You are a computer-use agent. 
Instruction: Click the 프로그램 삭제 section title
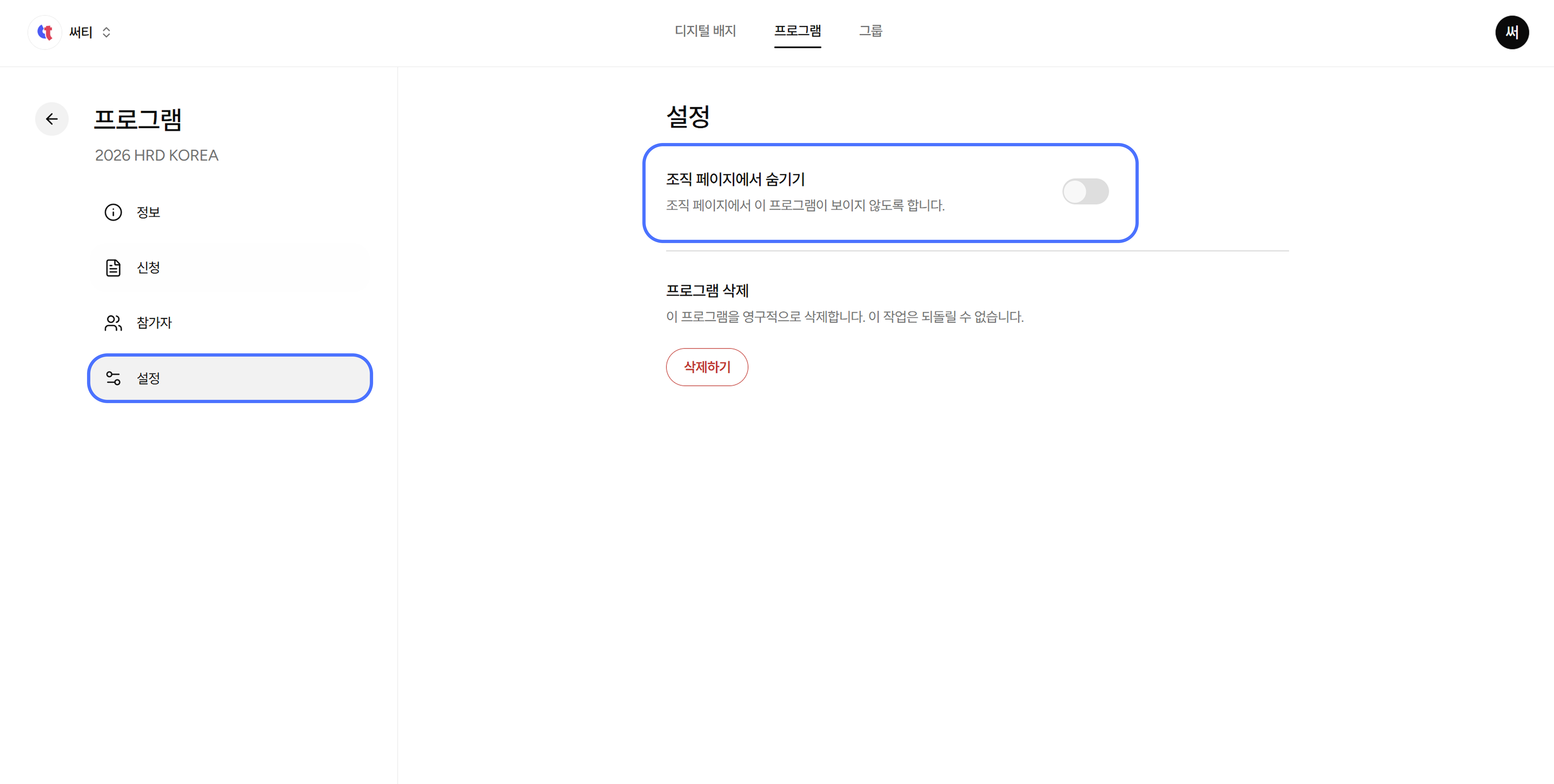707,291
